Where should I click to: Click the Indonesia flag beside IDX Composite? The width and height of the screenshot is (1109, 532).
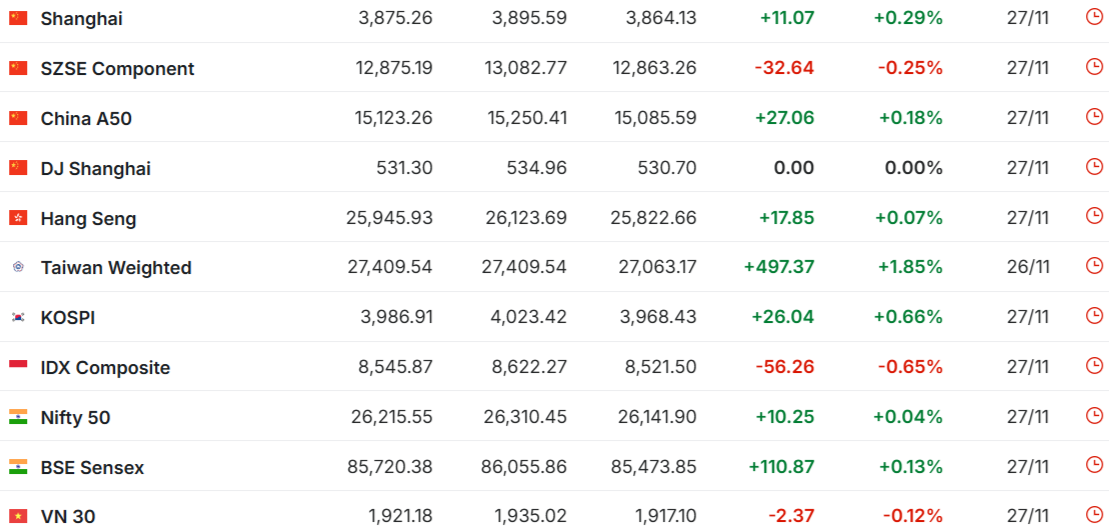[x=18, y=367]
